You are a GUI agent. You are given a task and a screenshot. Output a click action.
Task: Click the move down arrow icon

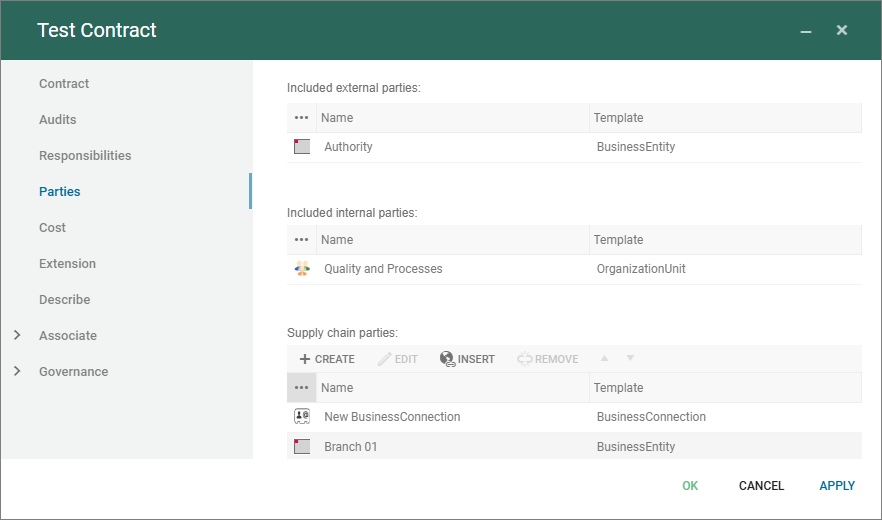630,358
